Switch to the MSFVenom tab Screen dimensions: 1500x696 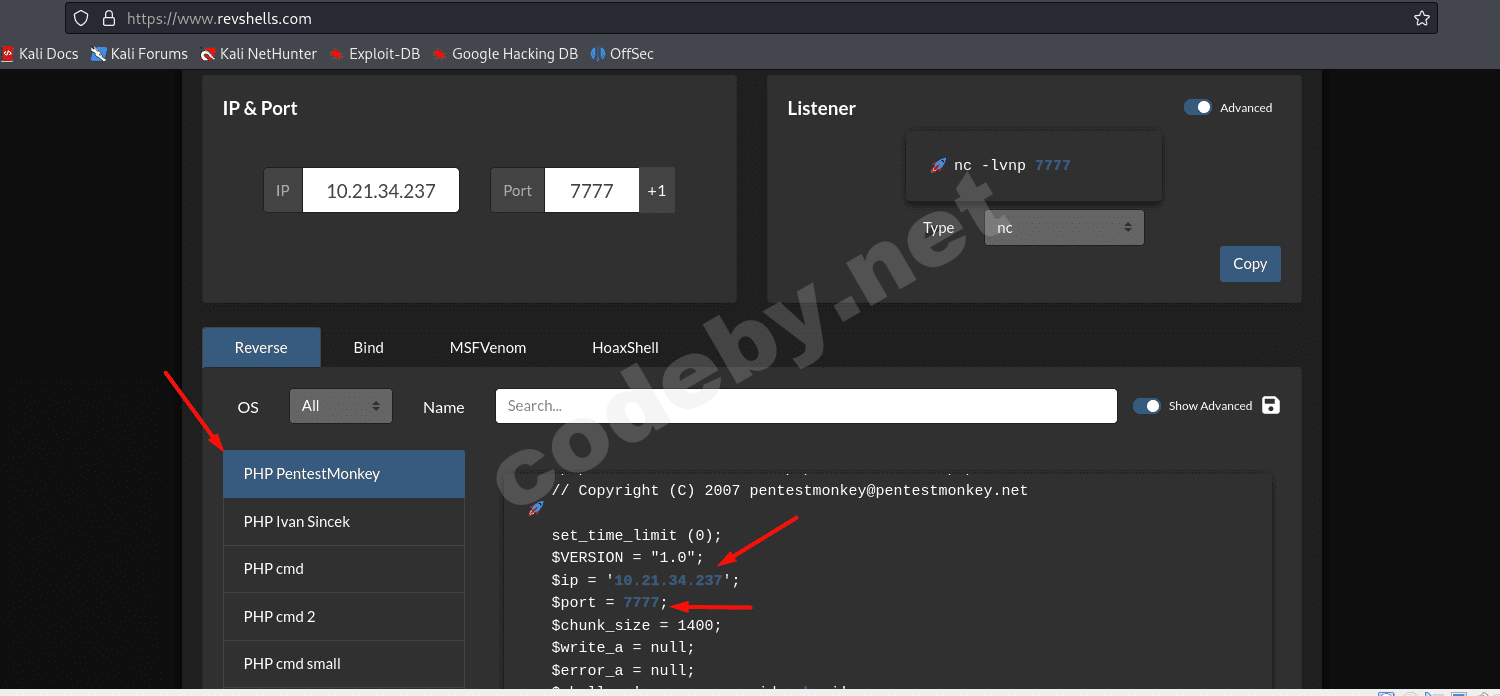tap(488, 347)
